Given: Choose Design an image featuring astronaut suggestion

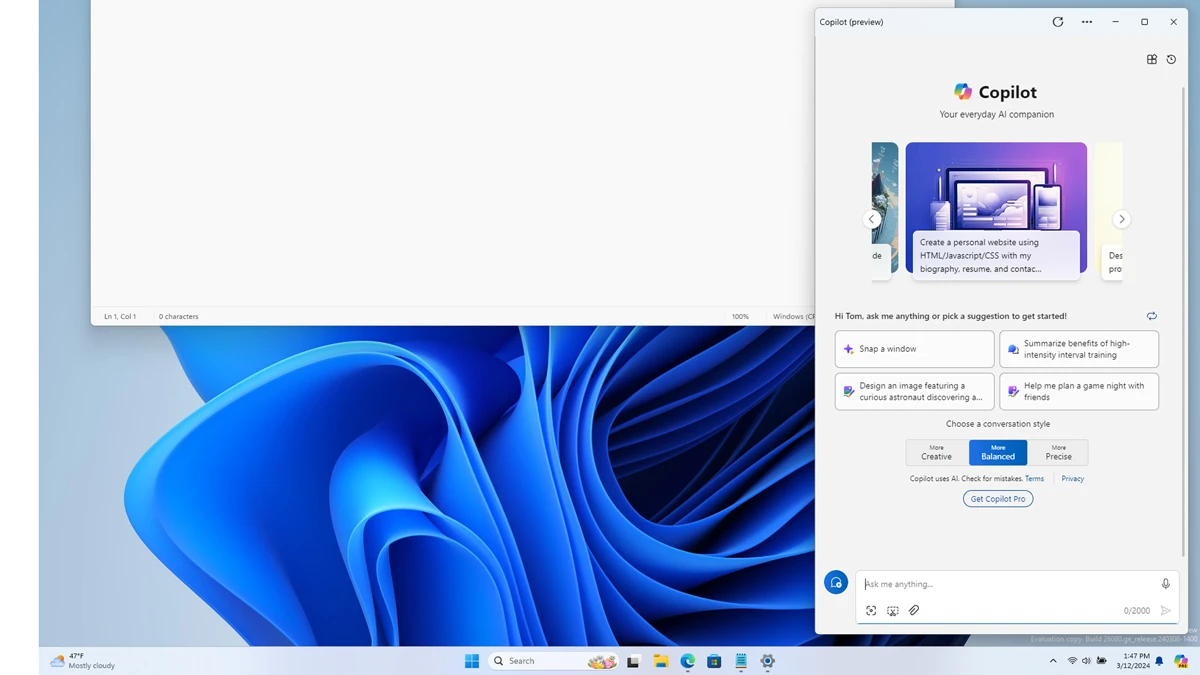Looking at the screenshot, I should point(915,391).
